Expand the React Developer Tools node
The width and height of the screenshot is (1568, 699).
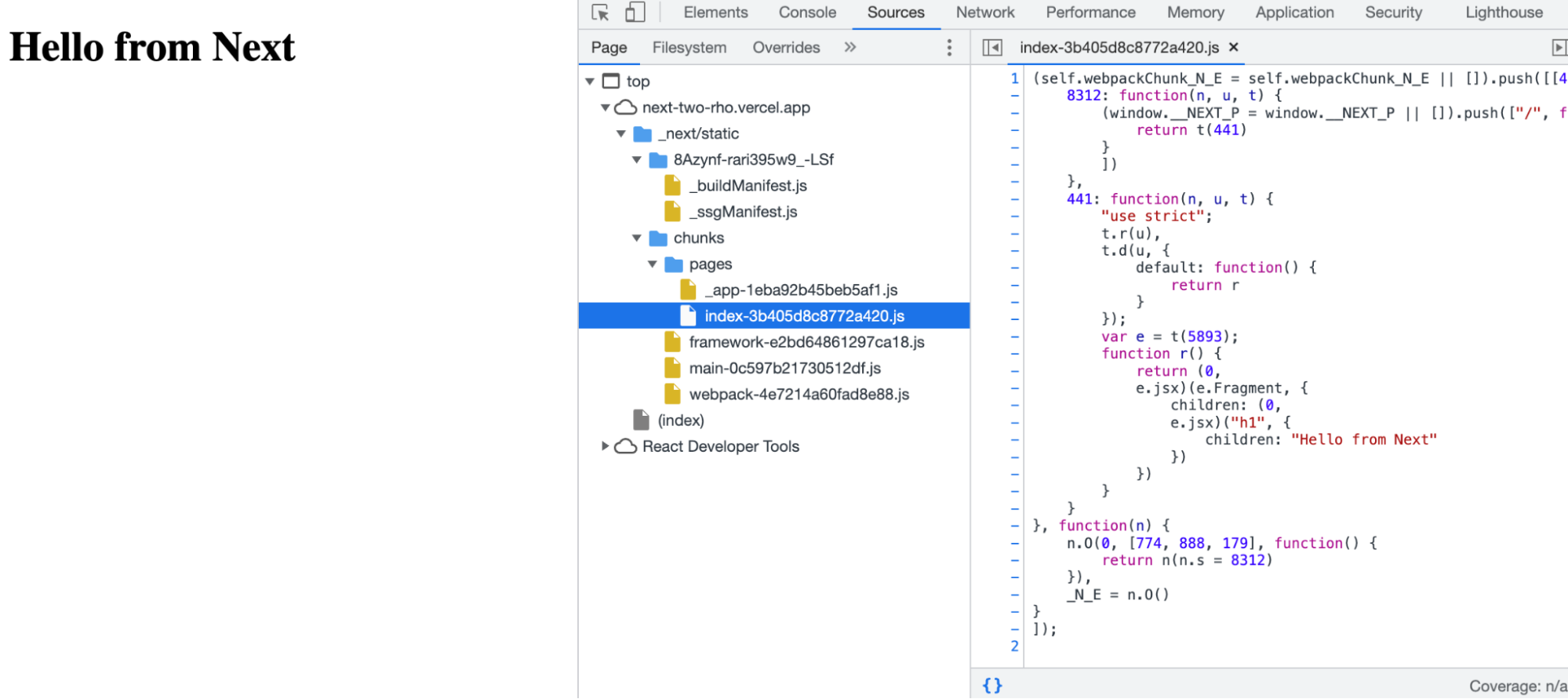(x=606, y=446)
